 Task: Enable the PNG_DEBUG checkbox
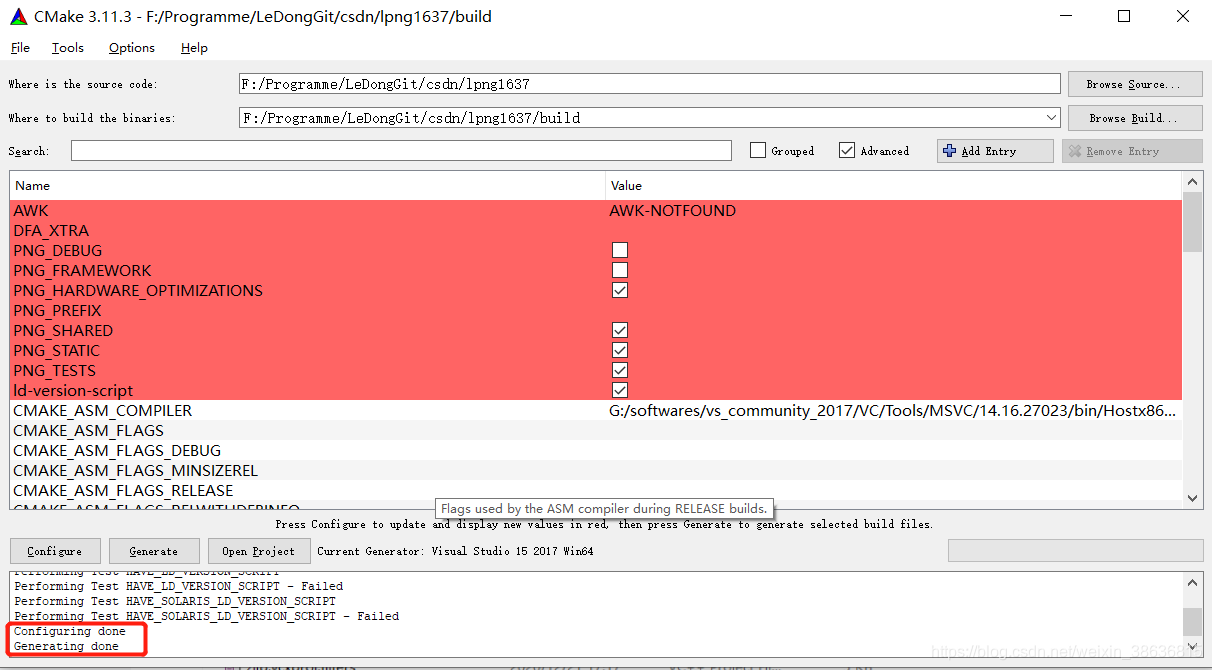click(x=620, y=250)
